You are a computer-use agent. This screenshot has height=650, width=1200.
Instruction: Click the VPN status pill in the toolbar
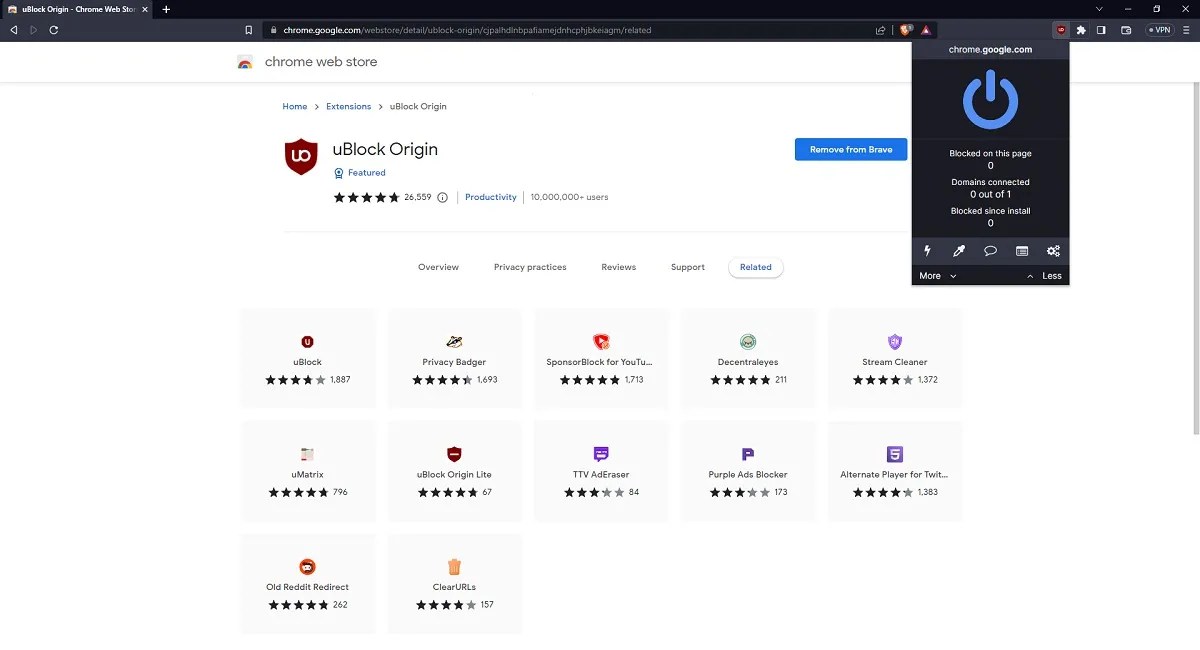coord(1159,30)
